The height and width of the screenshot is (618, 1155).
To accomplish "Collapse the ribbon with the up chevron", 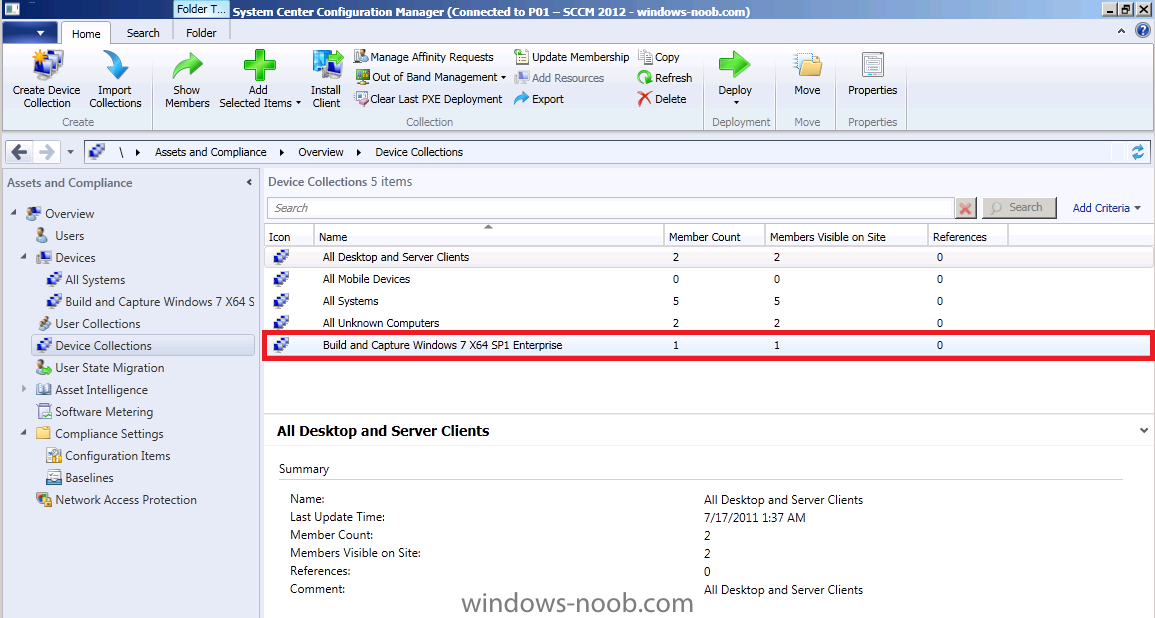I will pos(1121,31).
